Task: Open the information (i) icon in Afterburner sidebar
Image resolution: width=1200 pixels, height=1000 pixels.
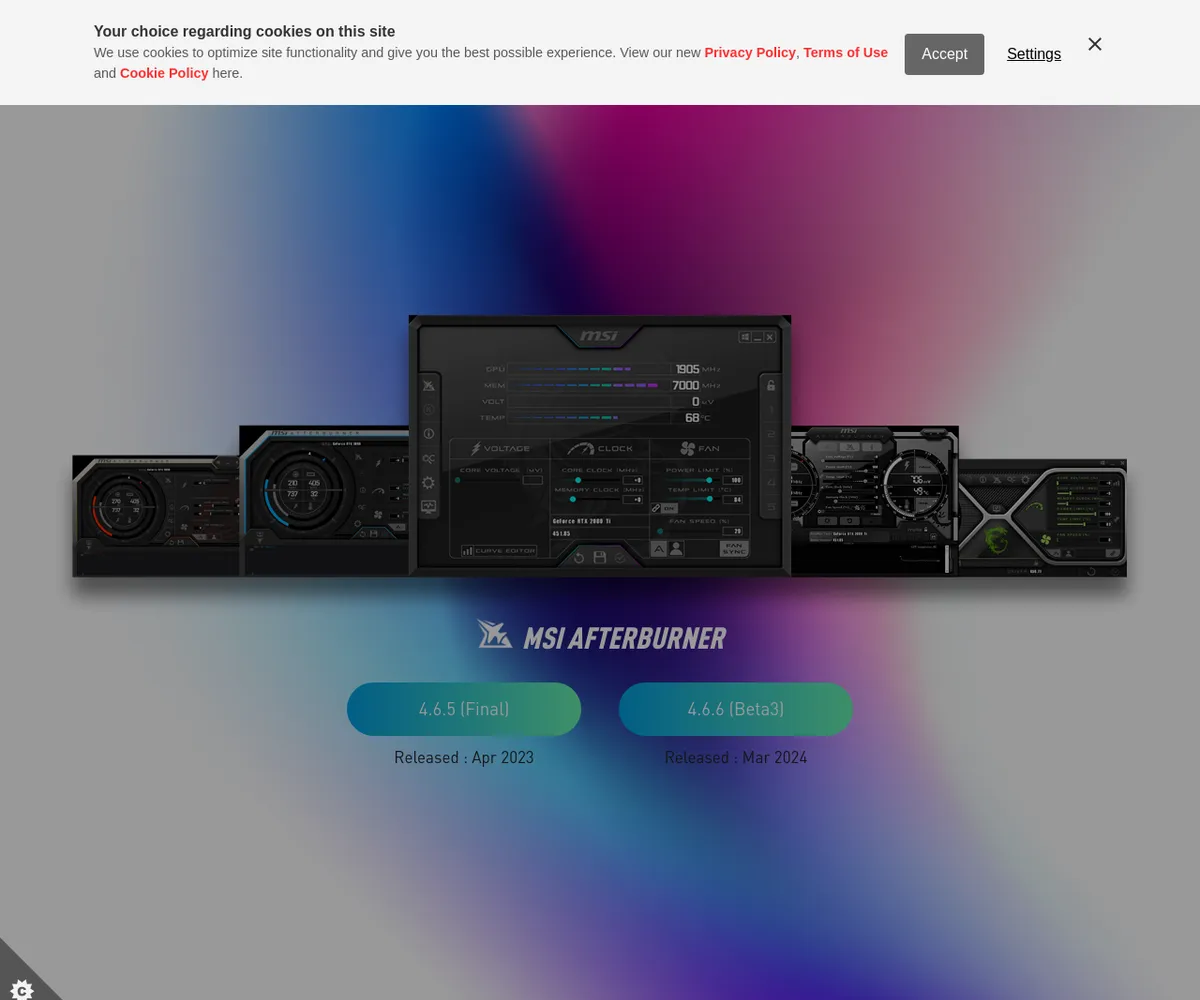Action: [429, 434]
